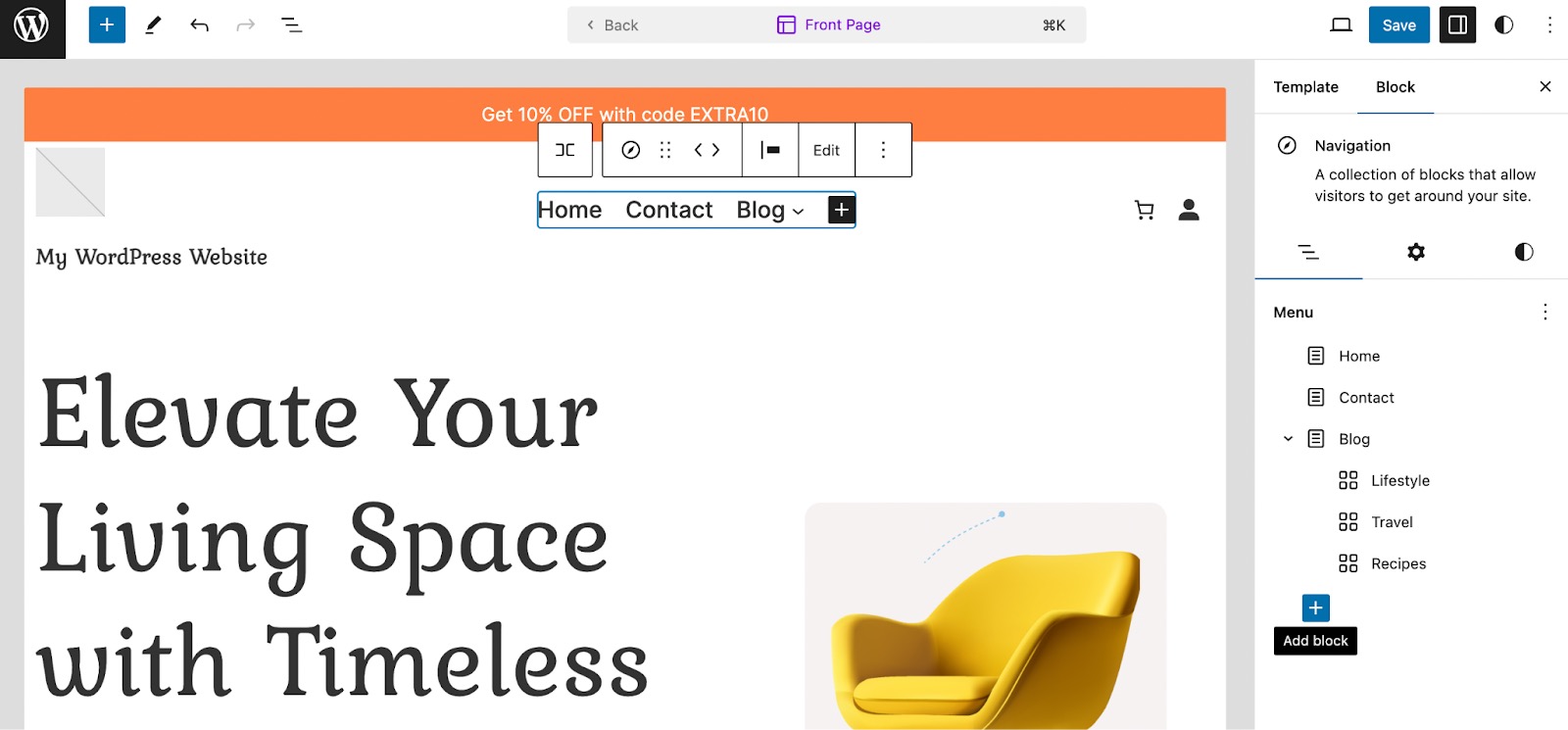Open the Styles half-circle icon in top bar
The height and width of the screenshot is (730, 1568).
tap(1503, 24)
